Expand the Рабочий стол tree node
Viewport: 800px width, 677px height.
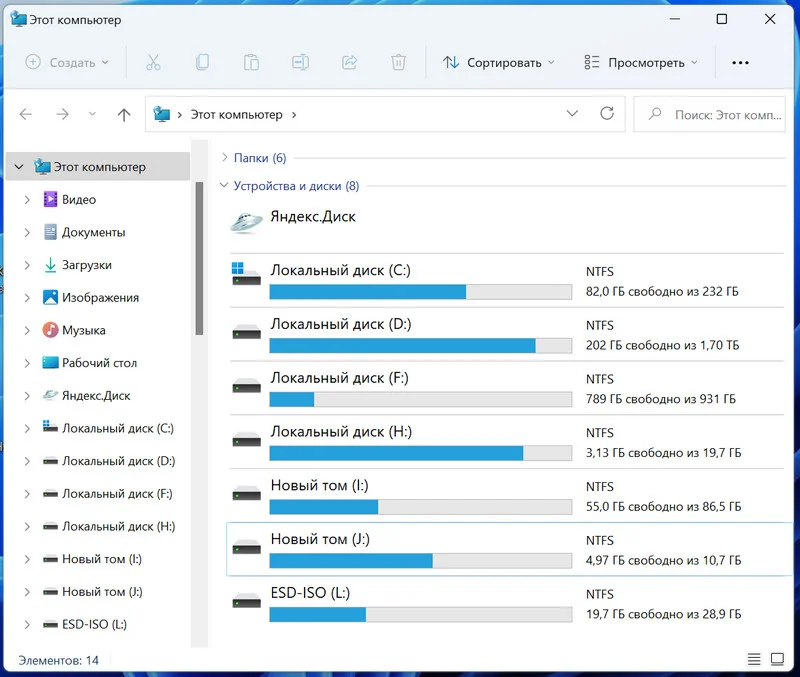[x=27, y=363]
